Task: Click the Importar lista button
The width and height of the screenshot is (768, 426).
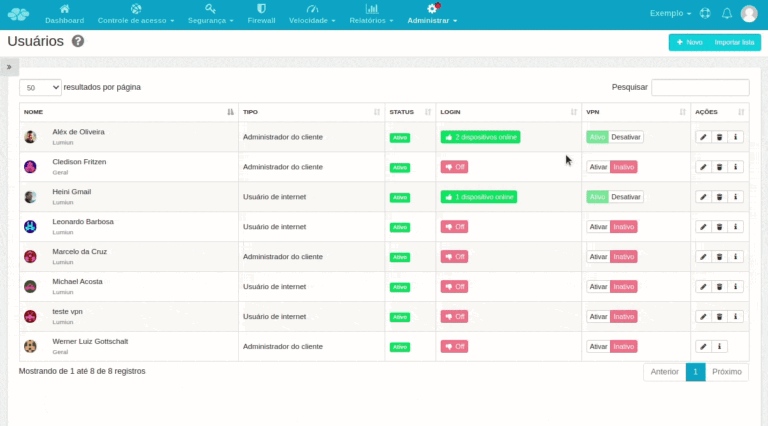Action: (734, 42)
